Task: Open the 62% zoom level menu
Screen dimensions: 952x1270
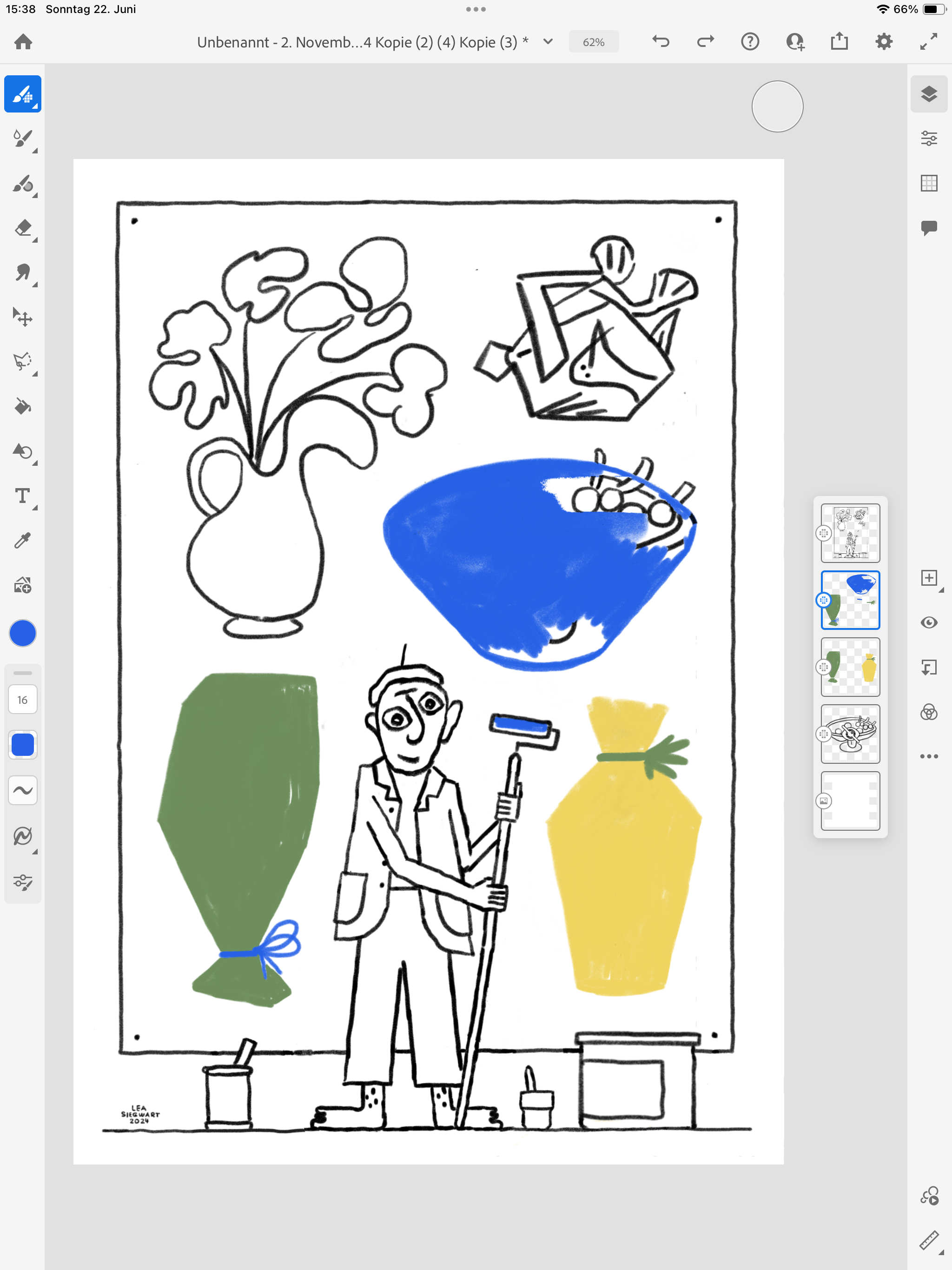Action: tap(593, 42)
